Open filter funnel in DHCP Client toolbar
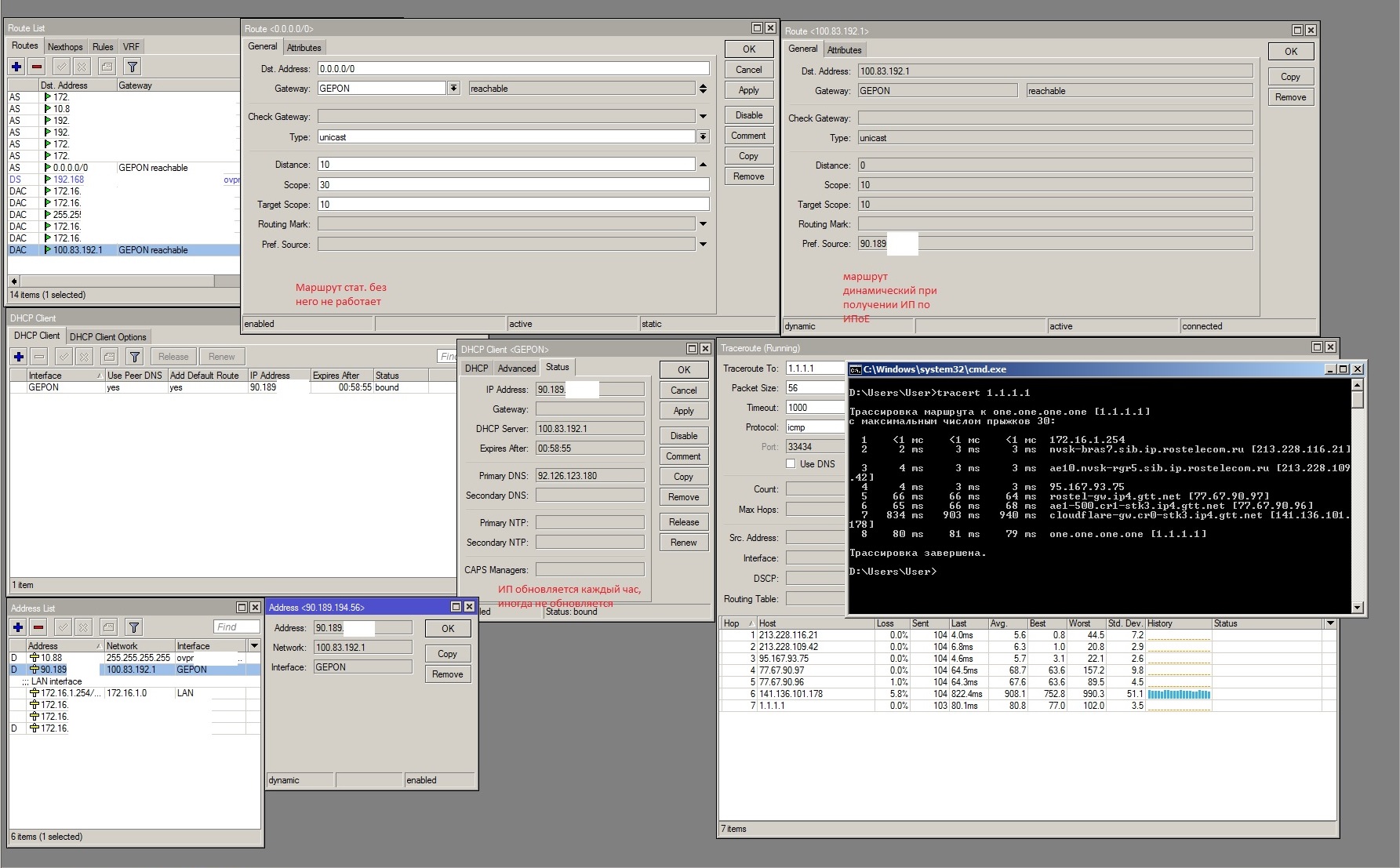 (135, 357)
